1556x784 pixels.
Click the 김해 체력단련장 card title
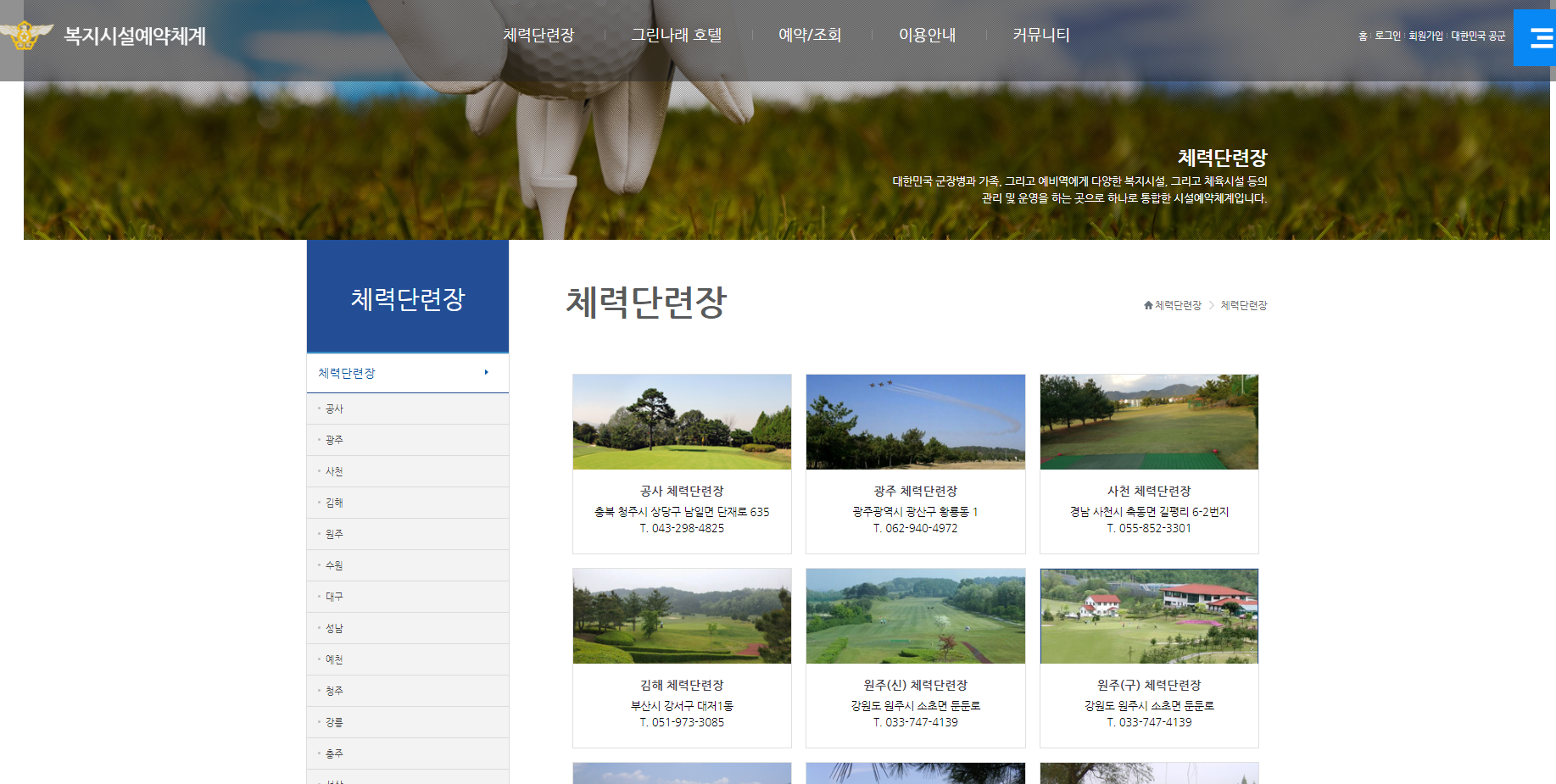coord(682,685)
